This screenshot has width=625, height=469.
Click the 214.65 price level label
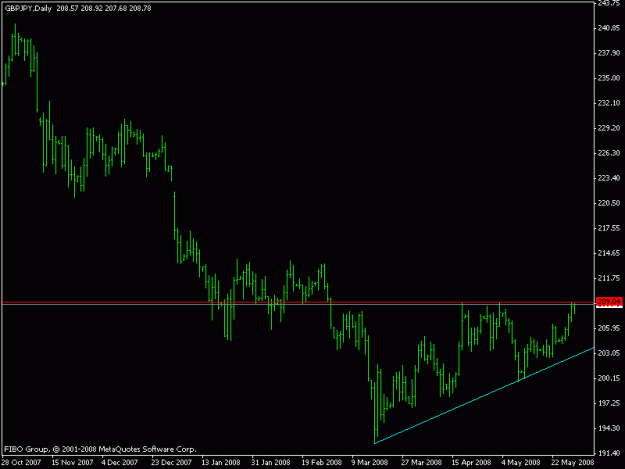[x=609, y=253]
